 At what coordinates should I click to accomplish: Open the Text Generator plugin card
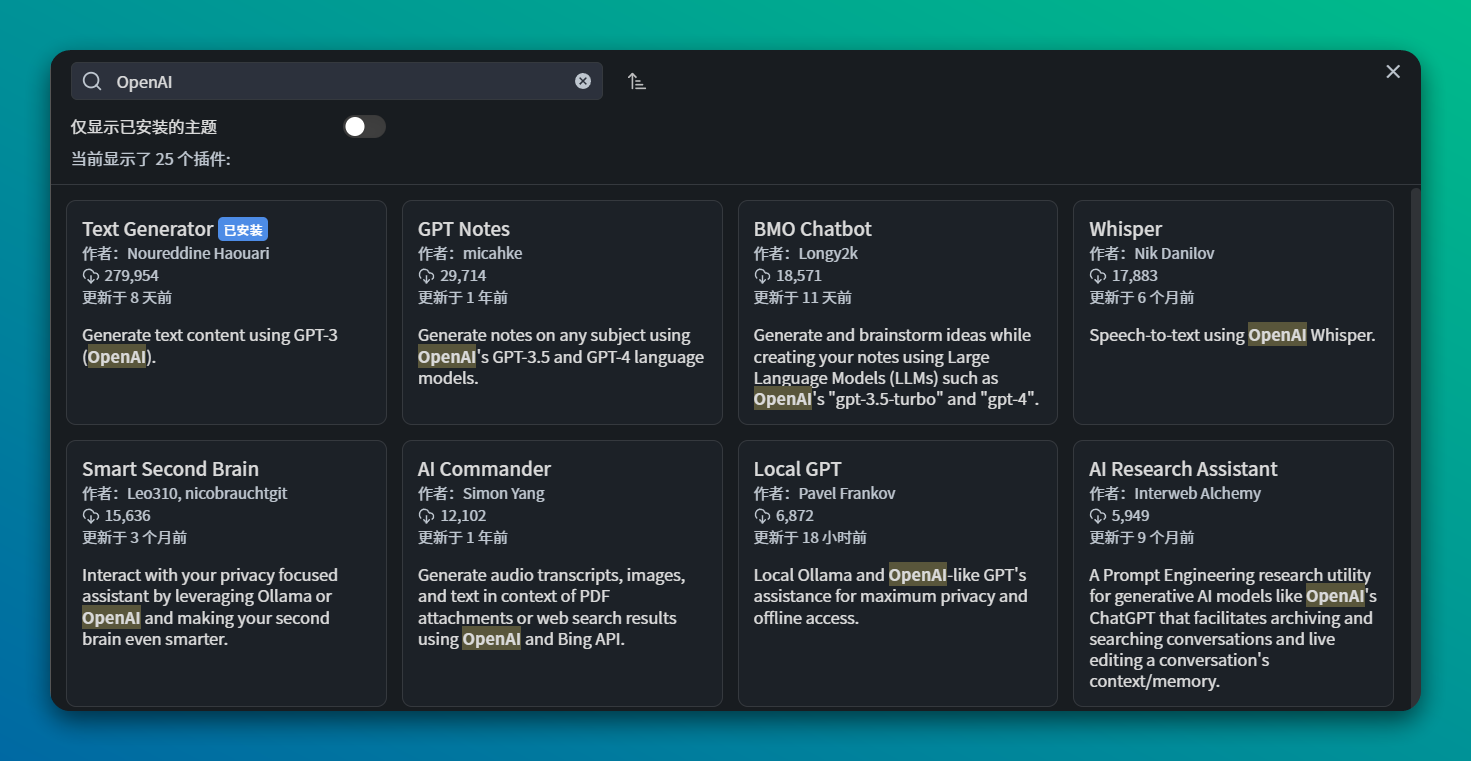coord(226,312)
